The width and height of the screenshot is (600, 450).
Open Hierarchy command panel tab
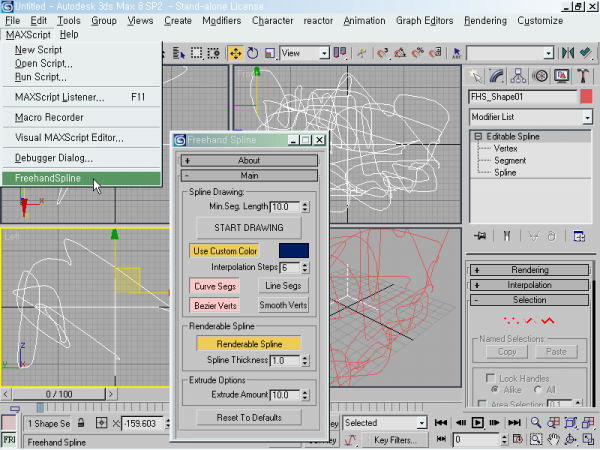tap(518, 76)
